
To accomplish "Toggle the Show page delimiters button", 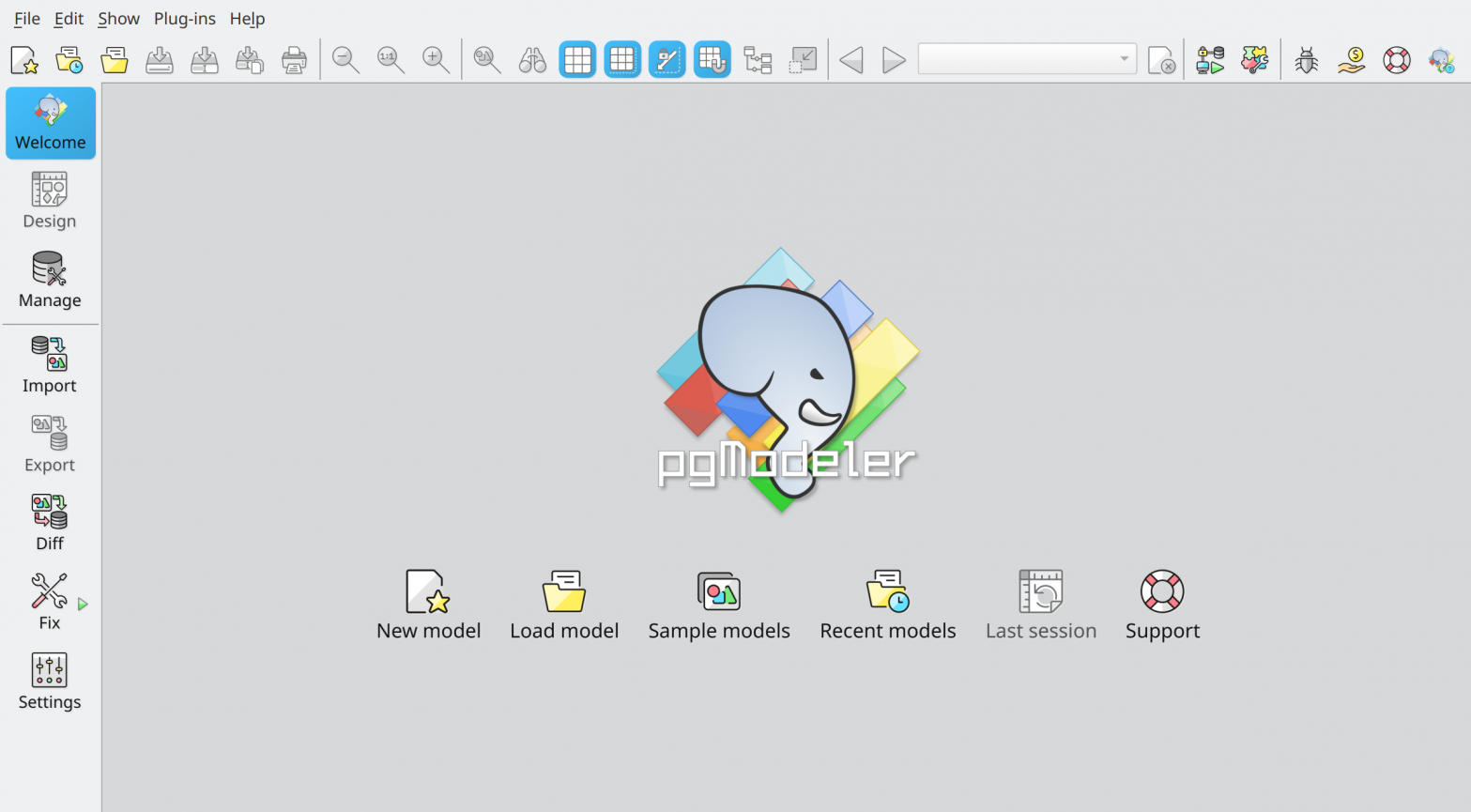I will pyautogui.click(x=622, y=60).
